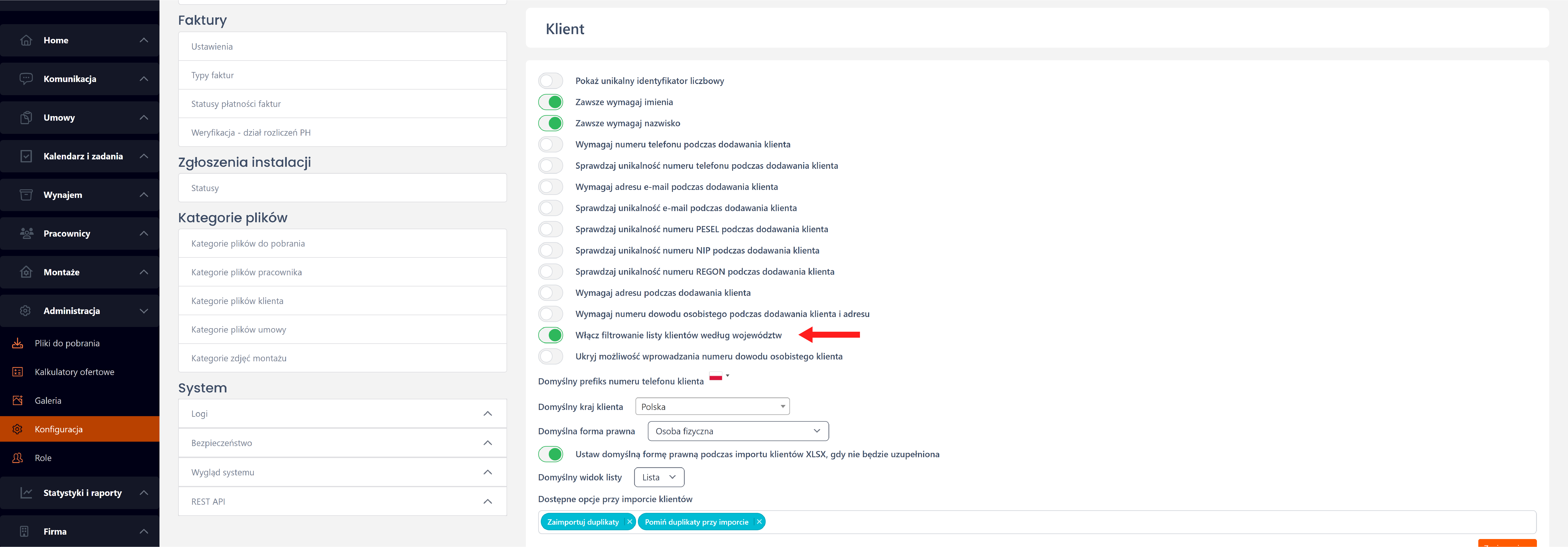This screenshot has height=547, width=1568.
Task: Remove the Zaimportuj duplikaty tag
Action: point(629,522)
